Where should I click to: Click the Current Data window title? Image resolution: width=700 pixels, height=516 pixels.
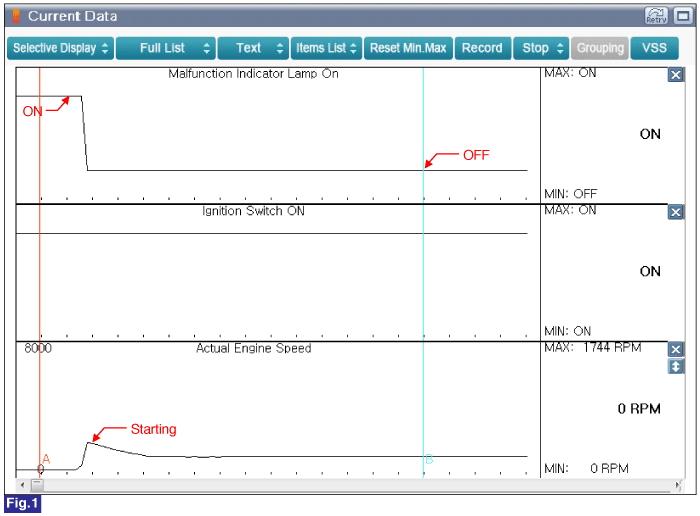coord(72,16)
